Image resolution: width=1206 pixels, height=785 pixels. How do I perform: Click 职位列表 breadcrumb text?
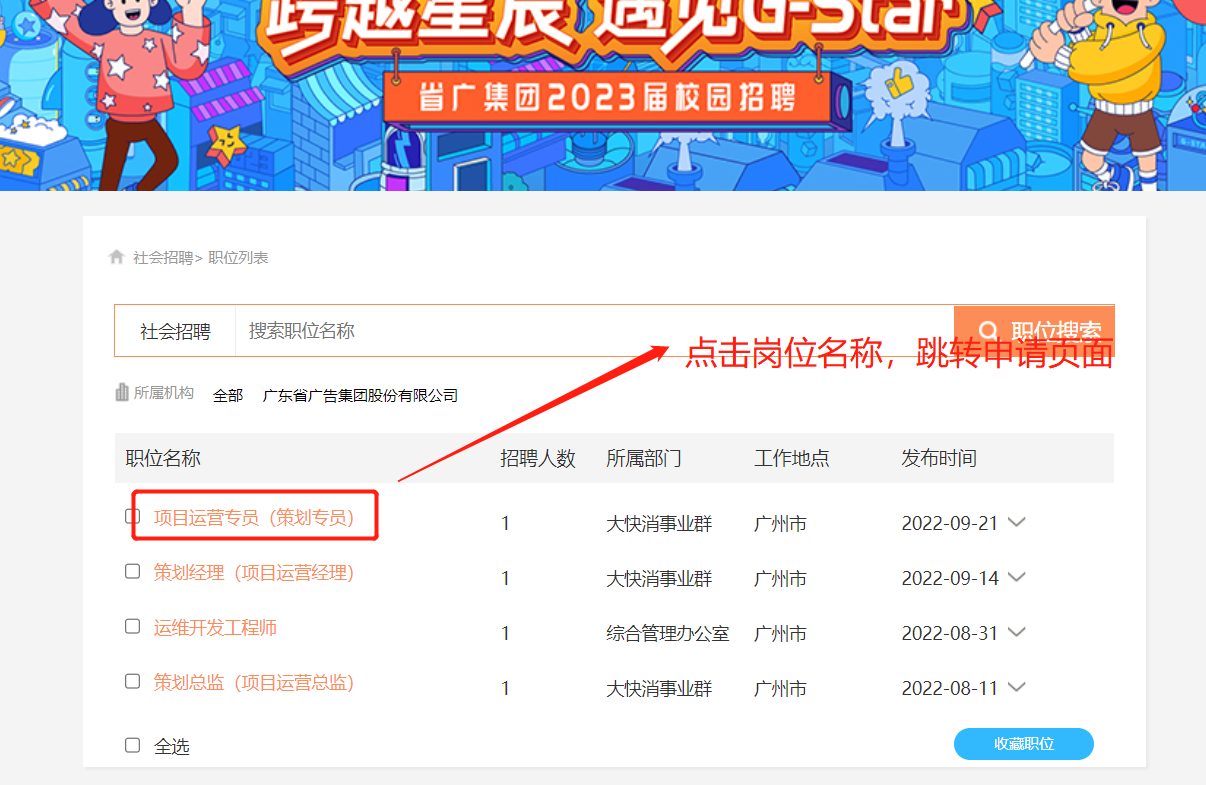(x=238, y=258)
